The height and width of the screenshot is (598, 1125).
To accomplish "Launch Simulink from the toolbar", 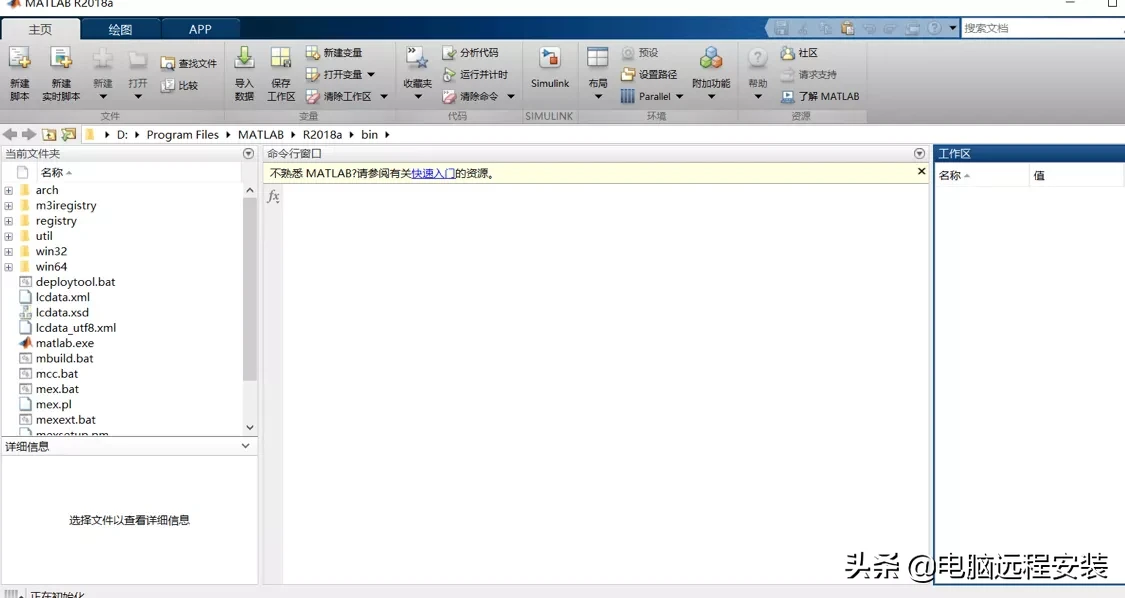I will [550, 68].
